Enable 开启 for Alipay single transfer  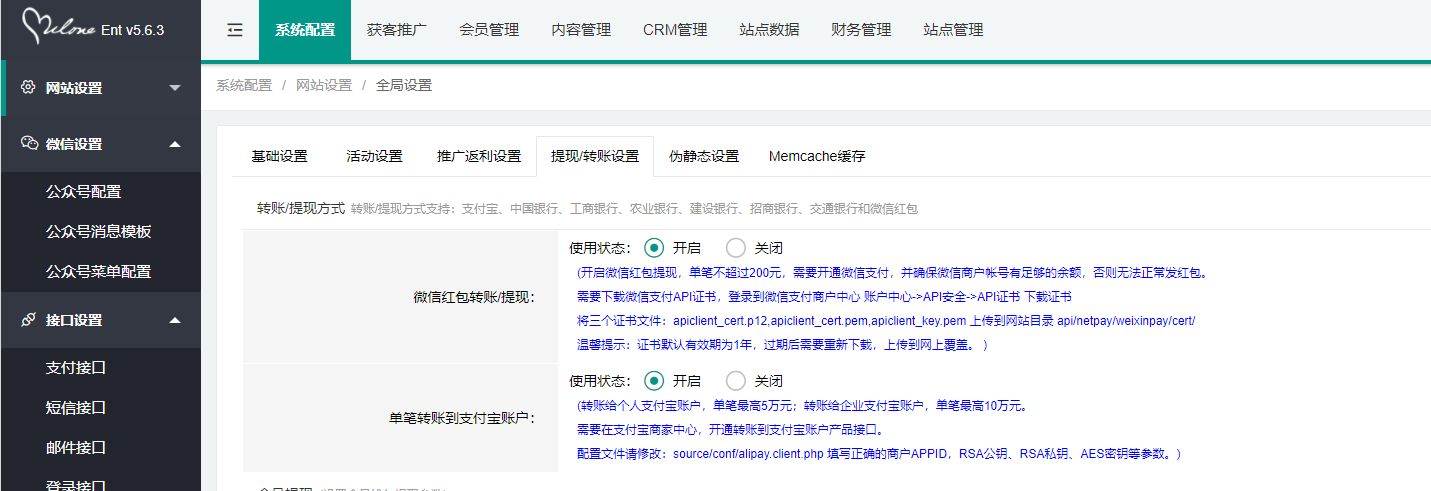pyautogui.click(x=655, y=381)
